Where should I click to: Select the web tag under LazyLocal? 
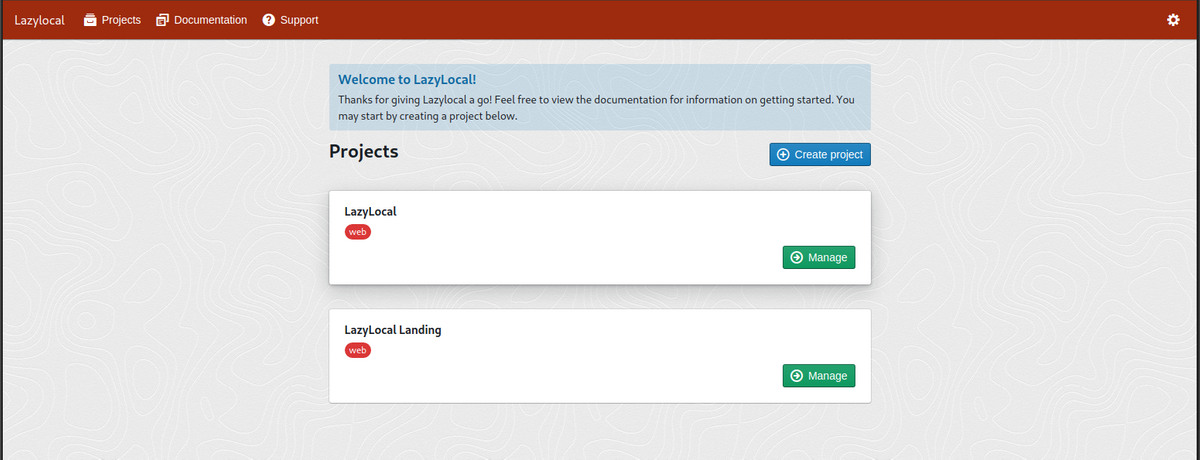point(357,232)
